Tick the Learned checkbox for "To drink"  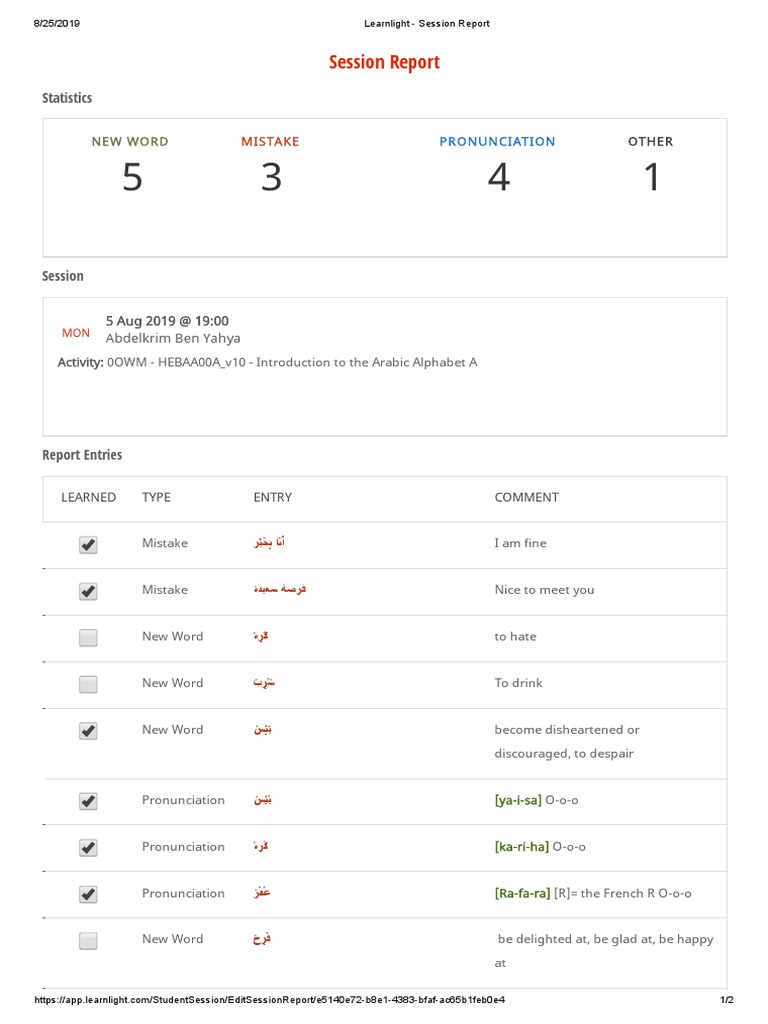tap(88, 684)
